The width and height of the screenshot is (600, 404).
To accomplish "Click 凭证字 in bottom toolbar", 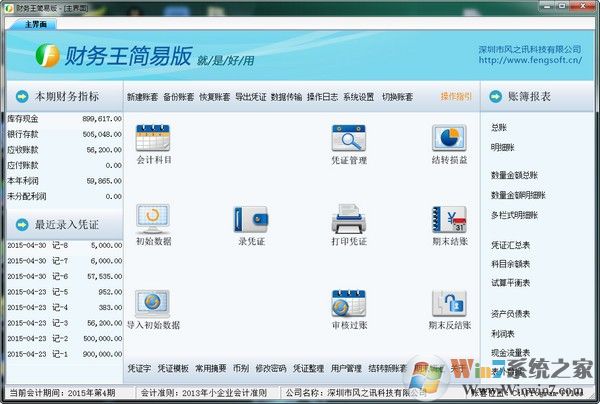I will [x=139, y=368].
